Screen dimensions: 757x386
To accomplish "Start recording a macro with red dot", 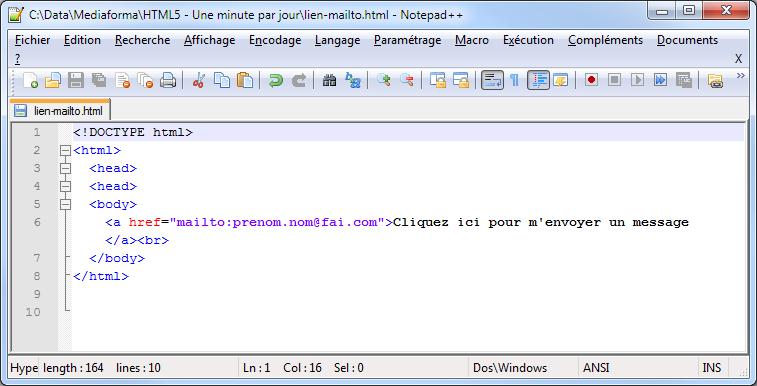I will 591,80.
